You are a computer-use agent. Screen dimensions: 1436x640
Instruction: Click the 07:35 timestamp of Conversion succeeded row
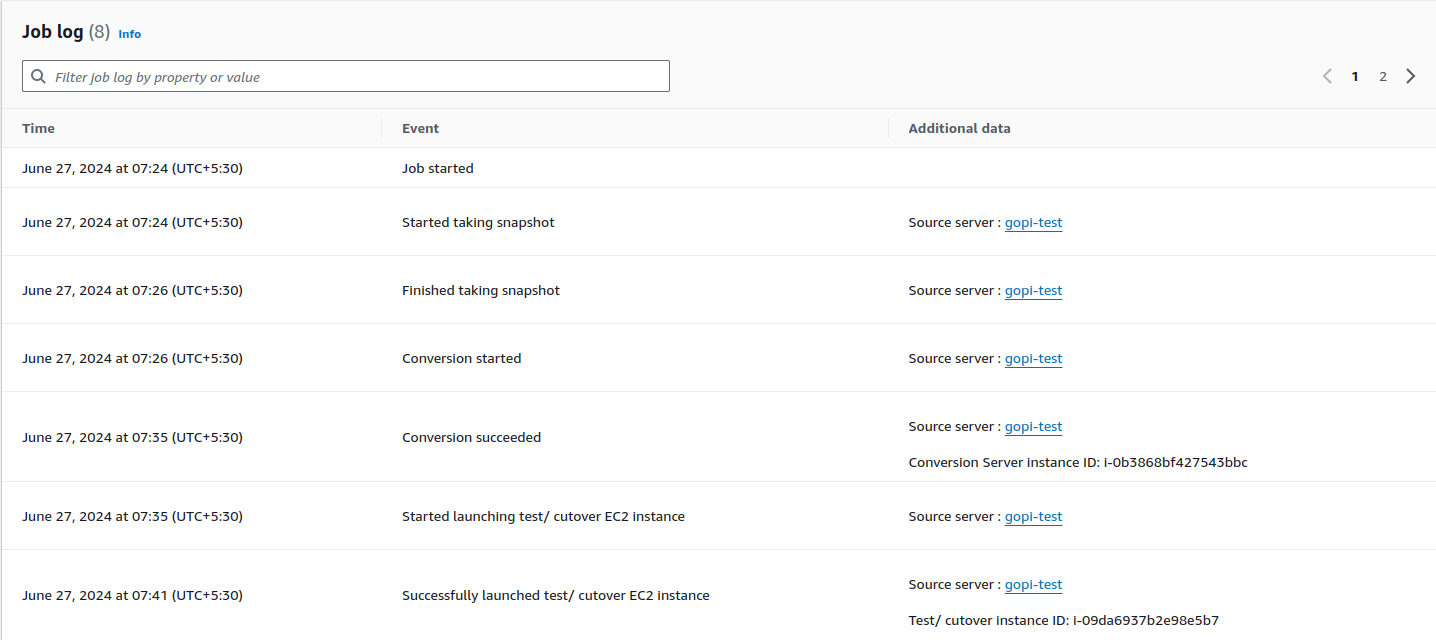click(x=132, y=438)
